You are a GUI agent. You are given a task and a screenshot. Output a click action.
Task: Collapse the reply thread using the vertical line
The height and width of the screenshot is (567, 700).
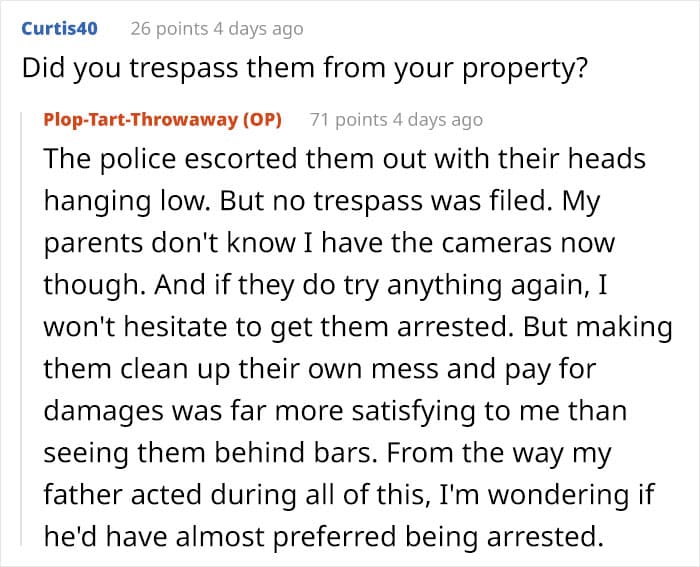(21, 329)
